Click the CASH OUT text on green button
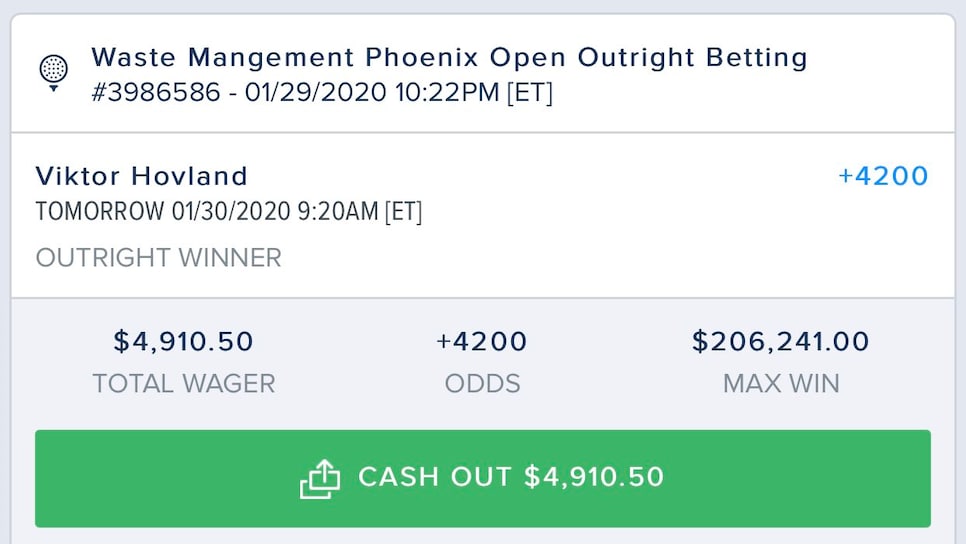This screenshot has width=966, height=544. coord(435,477)
